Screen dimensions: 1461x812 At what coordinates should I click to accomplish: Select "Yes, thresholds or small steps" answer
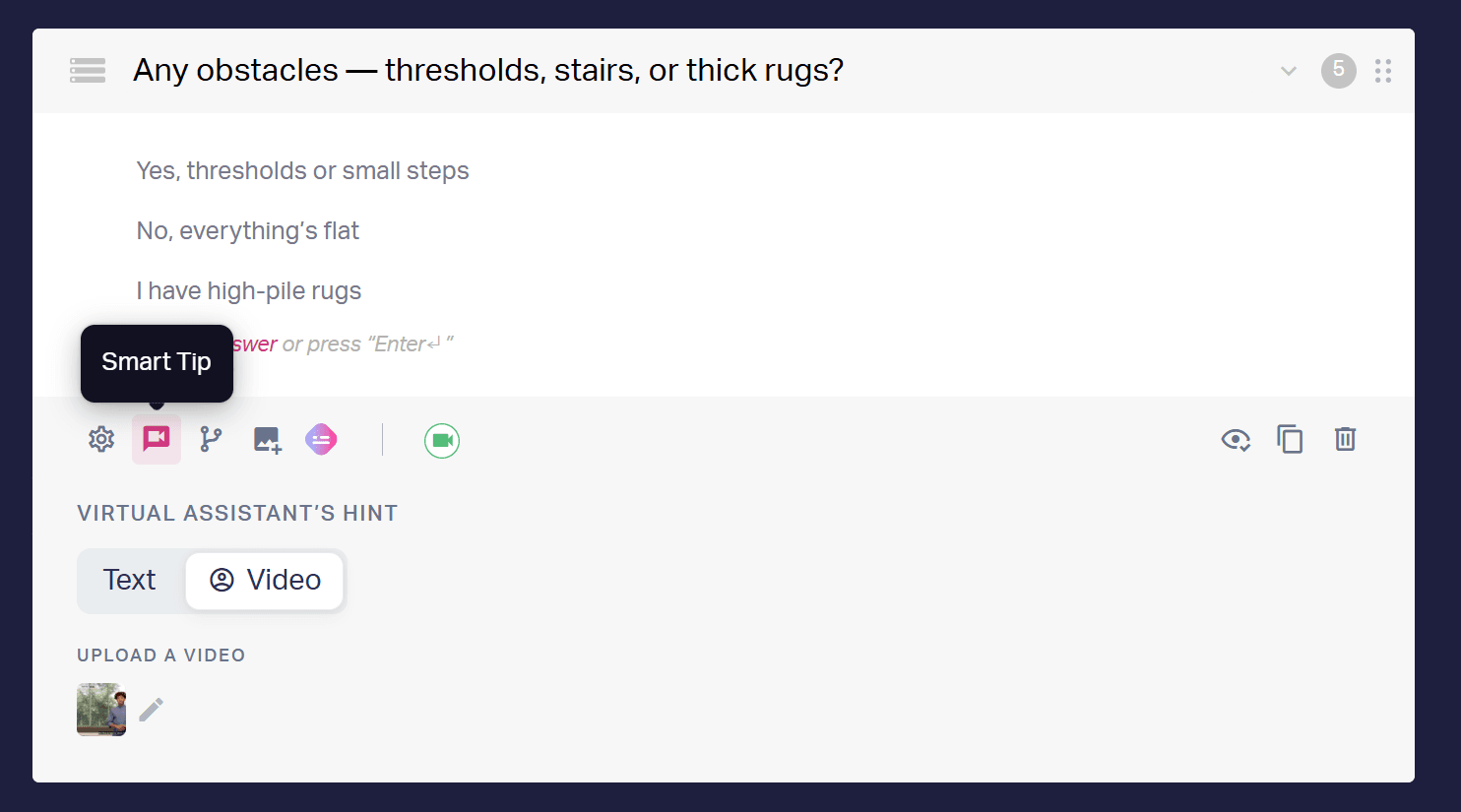302,170
